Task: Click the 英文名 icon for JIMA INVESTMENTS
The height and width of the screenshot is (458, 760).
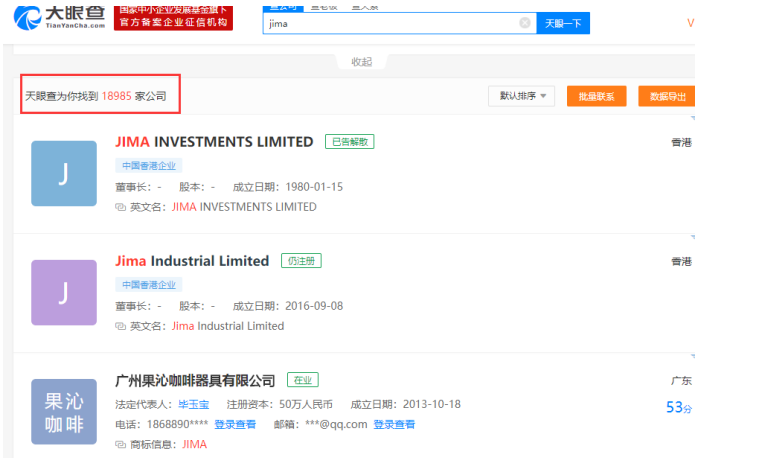Action: pos(120,207)
